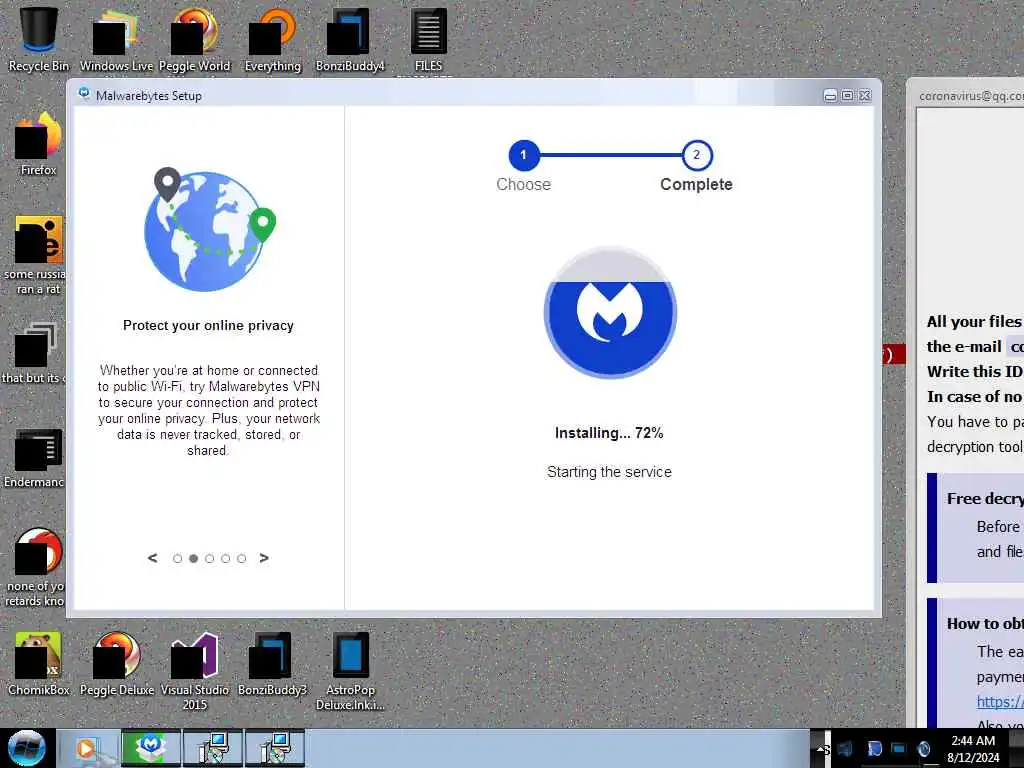Open the FILES desktop icon
1024x768 pixels.
428,39
